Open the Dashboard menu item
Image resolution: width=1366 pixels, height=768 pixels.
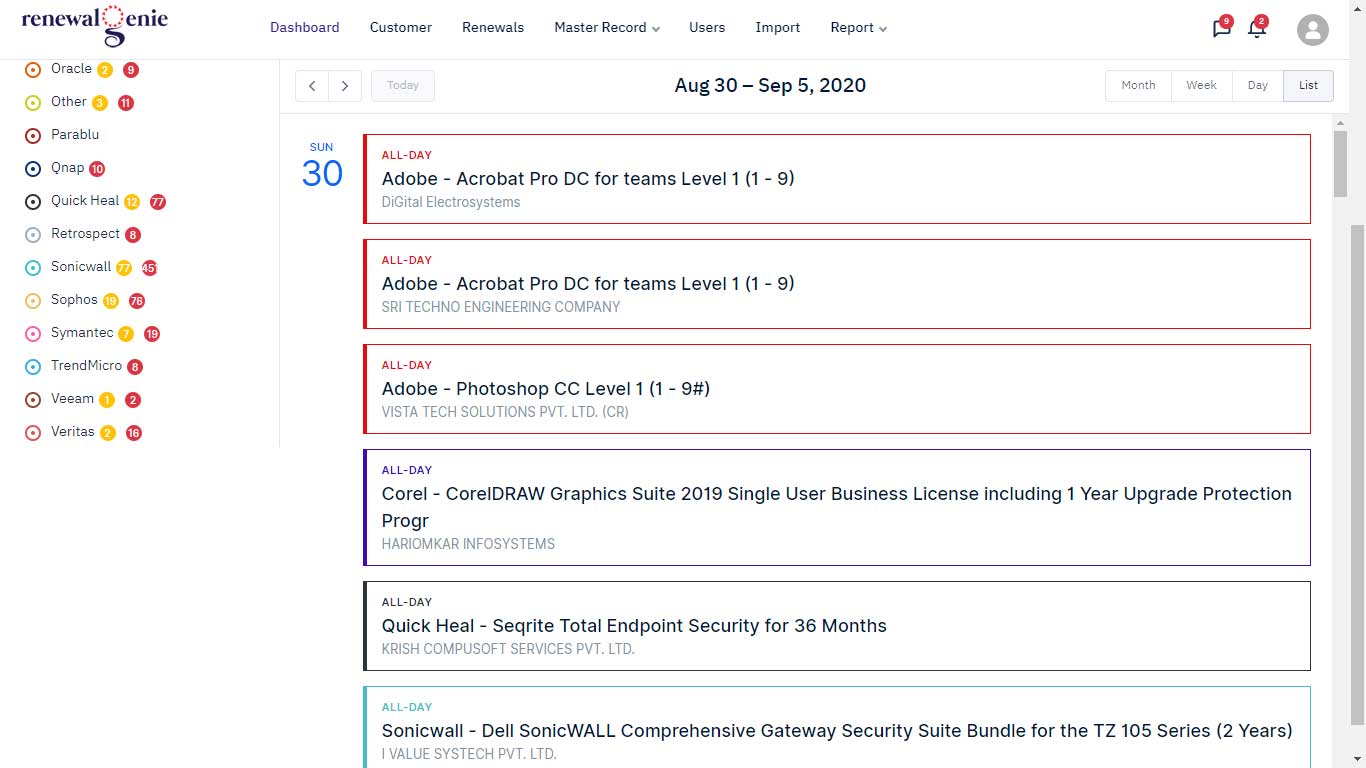(x=304, y=28)
